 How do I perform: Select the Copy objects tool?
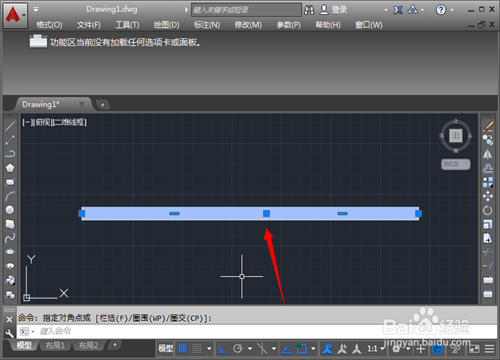coord(488,140)
